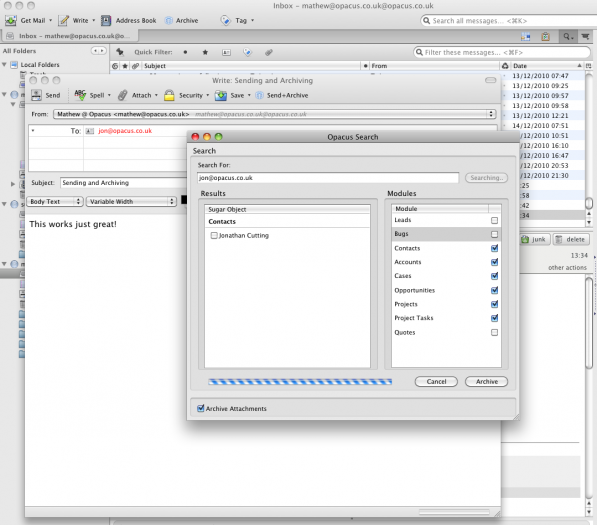Open the Attach dropdown arrow
Screen dimensions: 597x525
[156, 95]
